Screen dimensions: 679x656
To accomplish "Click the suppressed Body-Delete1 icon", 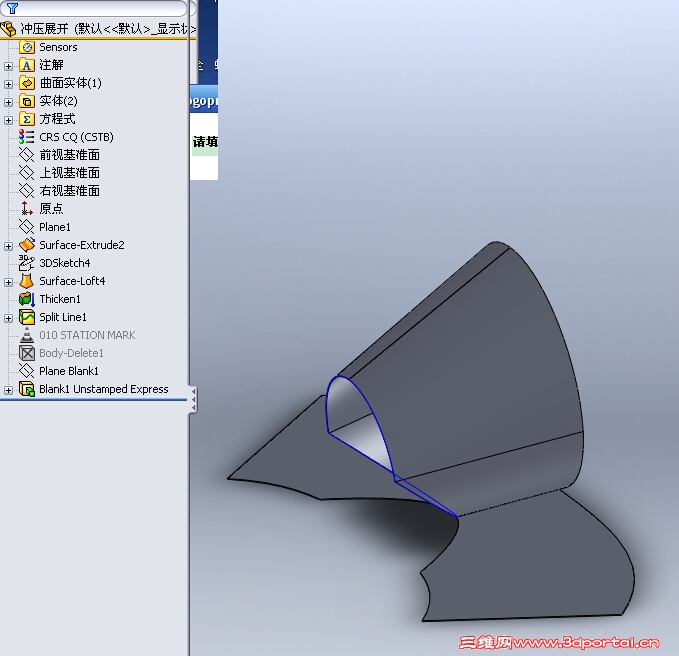I will point(27,353).
